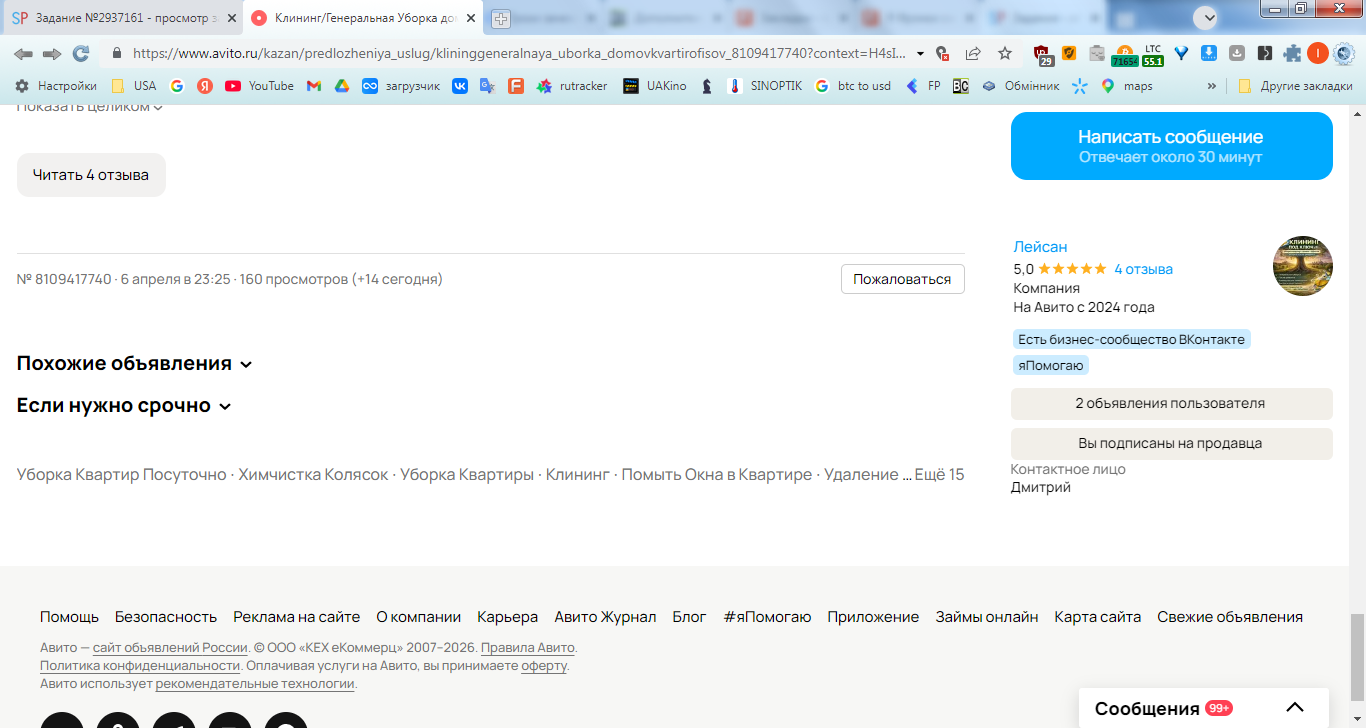Open the USA bookmarks folder

coord(134,86)
